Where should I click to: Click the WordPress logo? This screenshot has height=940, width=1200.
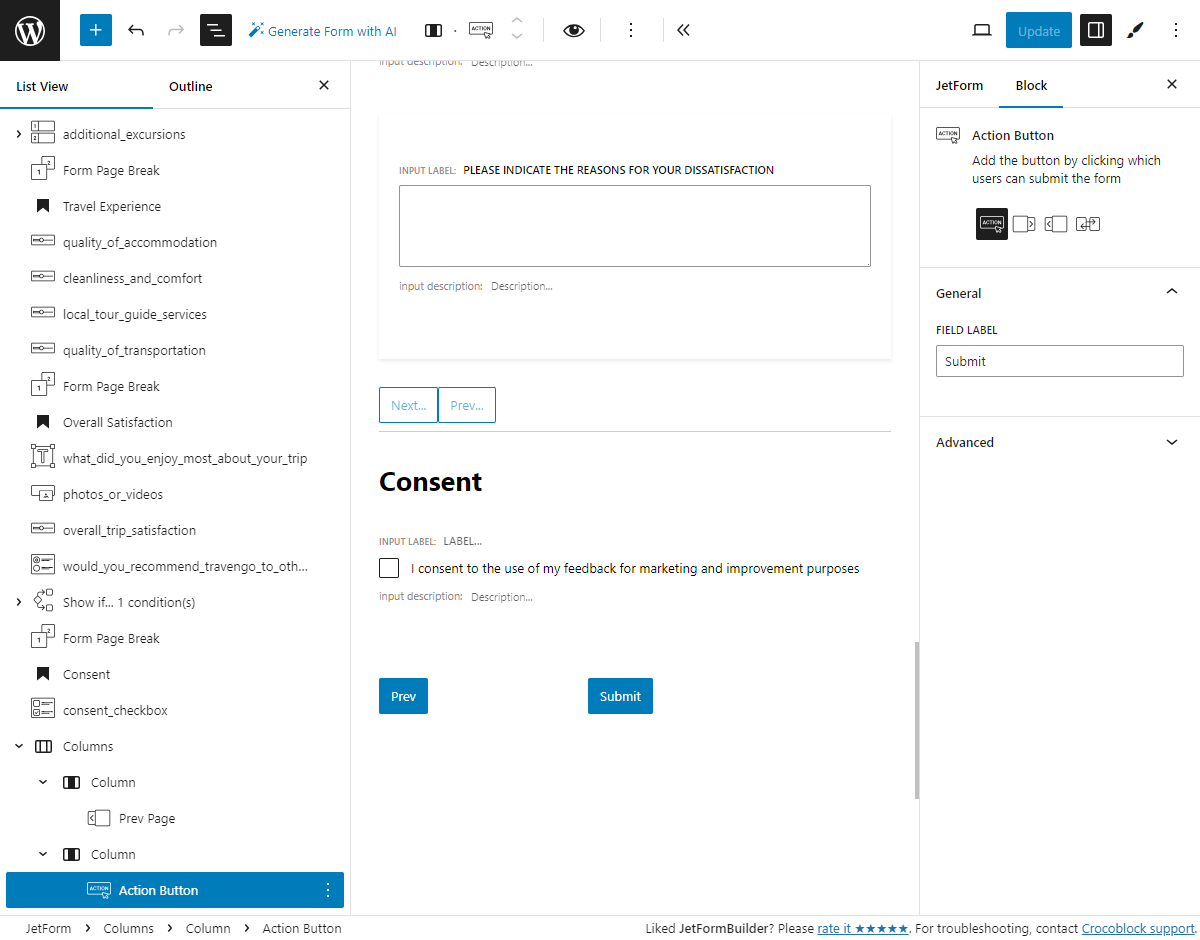click(x=29, y=30)
